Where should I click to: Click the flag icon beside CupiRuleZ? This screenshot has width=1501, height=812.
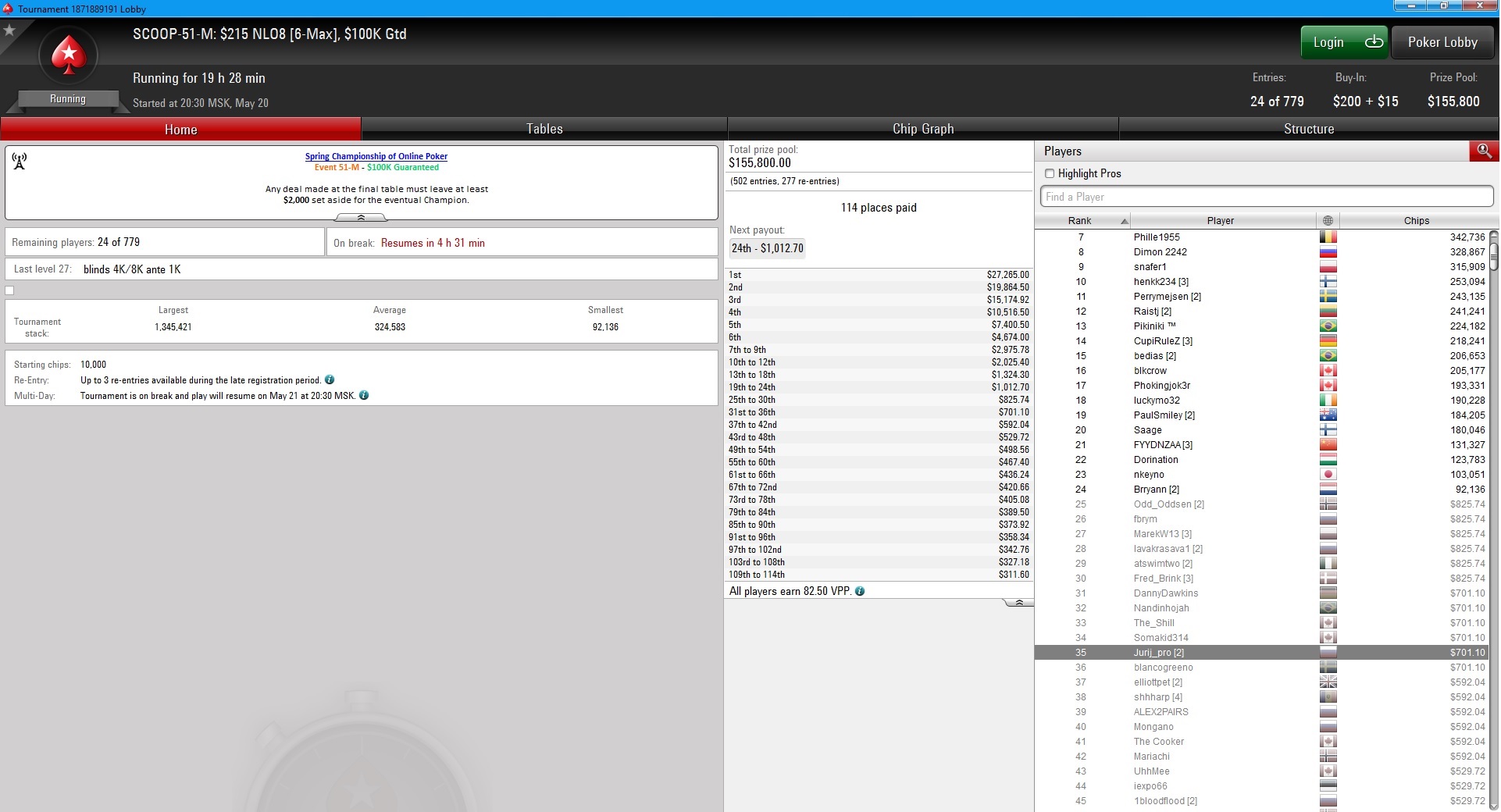(x=1328, y=341)
